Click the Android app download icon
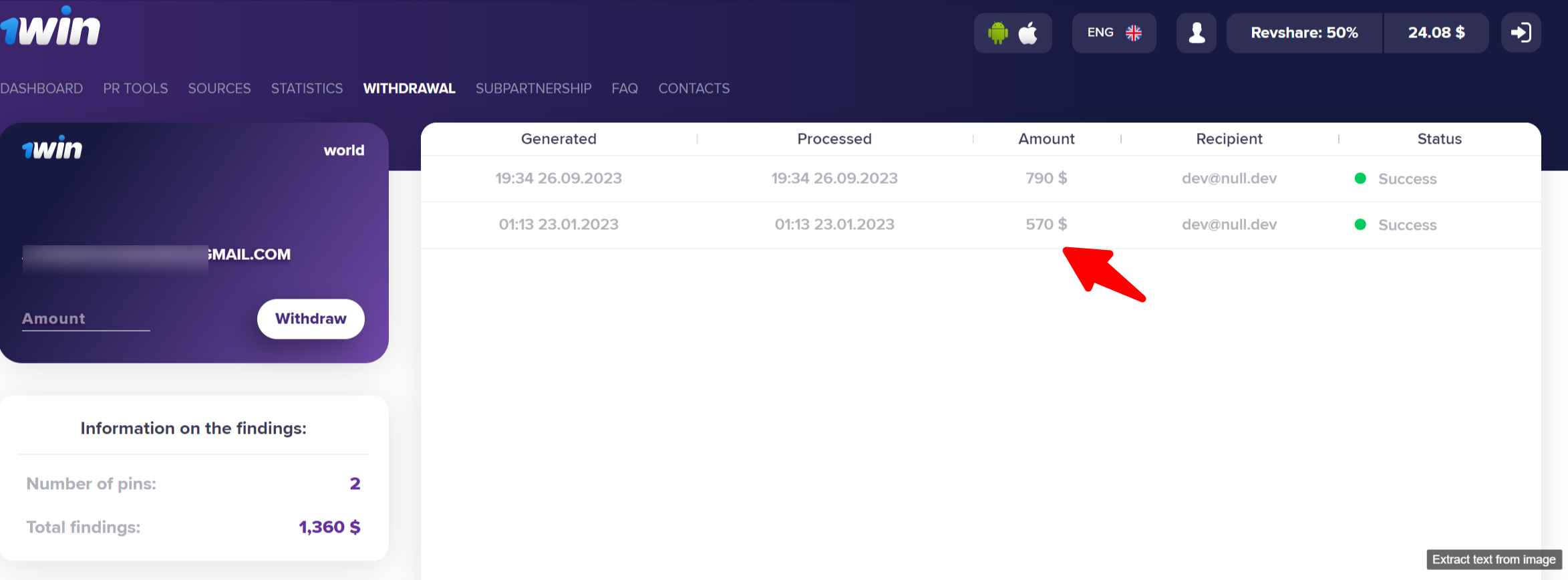The height and width of the screenshot is (580, 1568). [997, 33]
